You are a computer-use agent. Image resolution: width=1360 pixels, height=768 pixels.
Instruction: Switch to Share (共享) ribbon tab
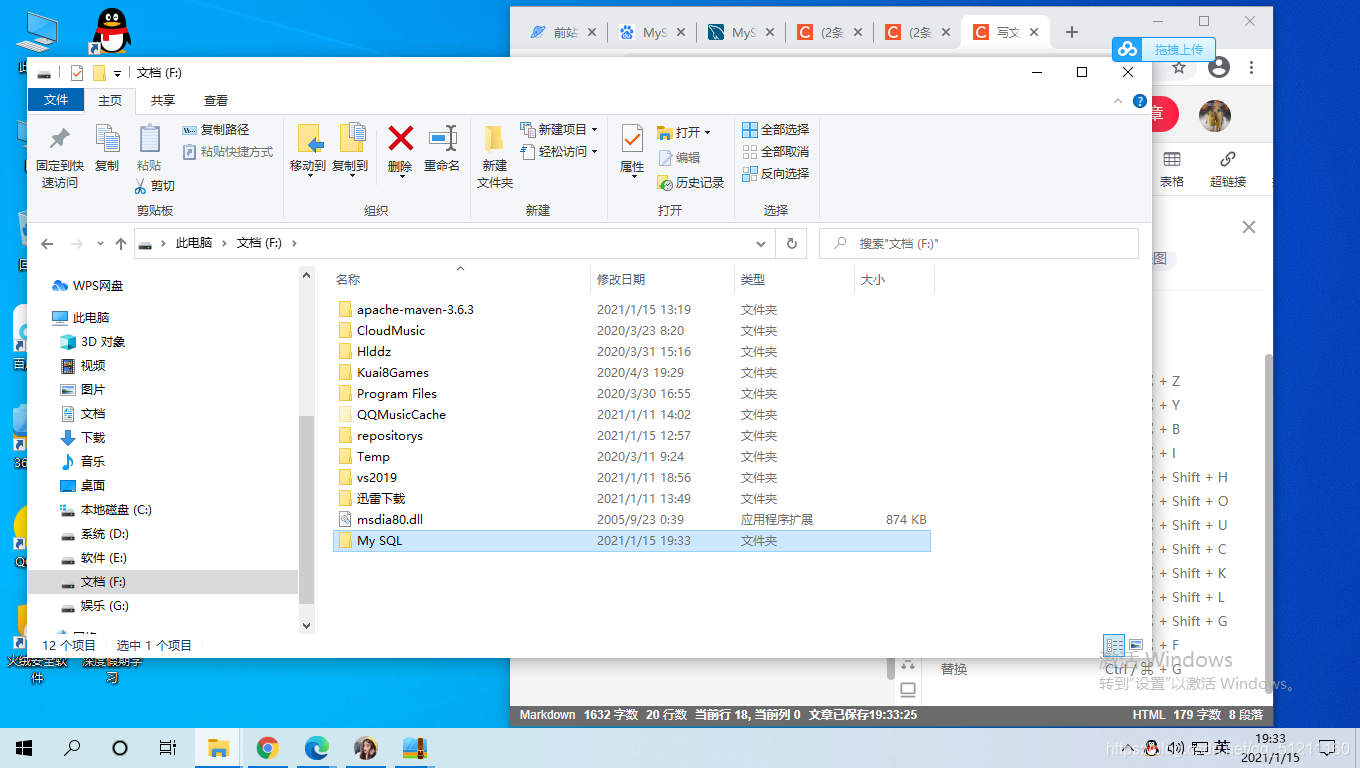coord(163,101)
